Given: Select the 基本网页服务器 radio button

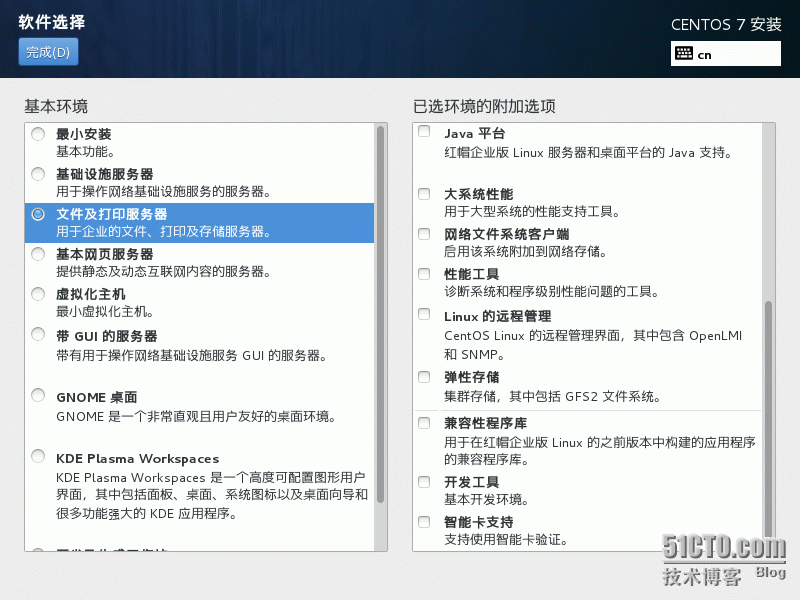Looking at the screenshot, I should [x=38, y=254].
